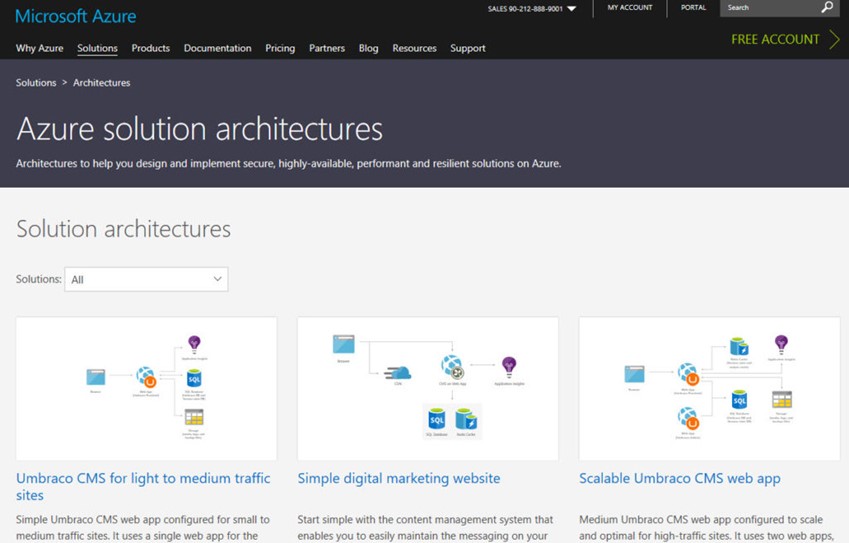
Task: Click the Azure solution architectures heading
Action: tap(200, 129)
